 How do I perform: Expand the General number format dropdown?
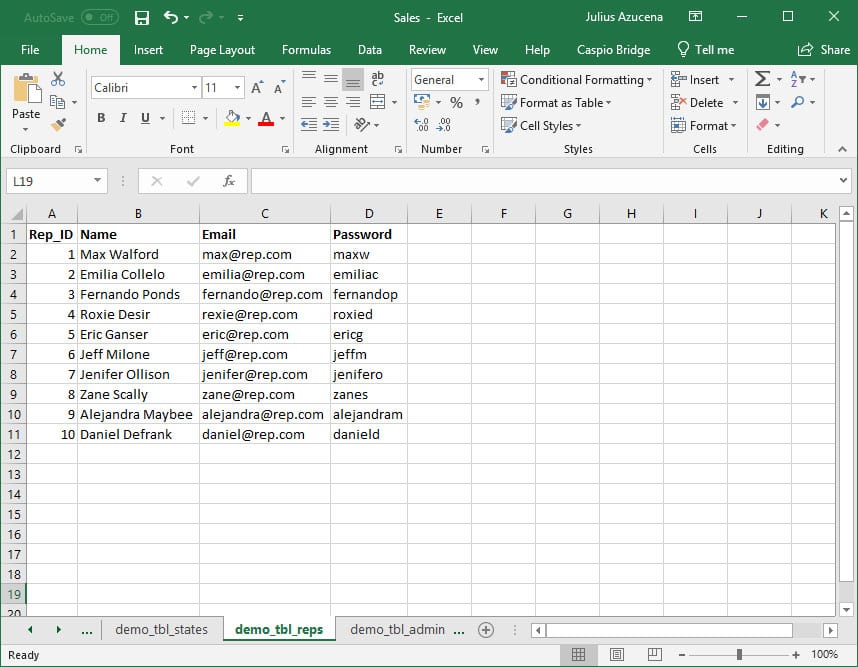(x=481, y=80)
